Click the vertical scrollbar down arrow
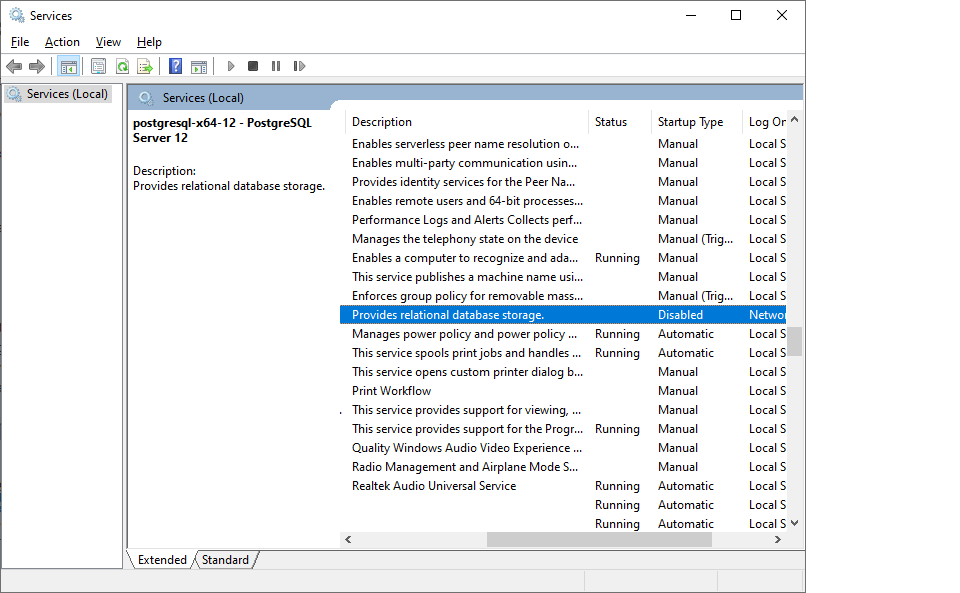960x593 pixels. 795,523
